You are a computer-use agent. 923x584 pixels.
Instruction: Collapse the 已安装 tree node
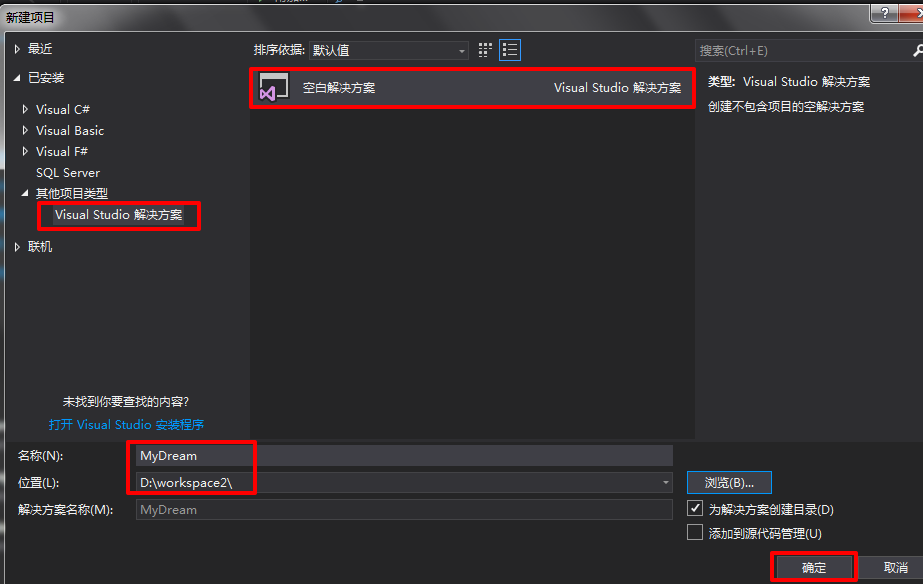pos(17,78)
